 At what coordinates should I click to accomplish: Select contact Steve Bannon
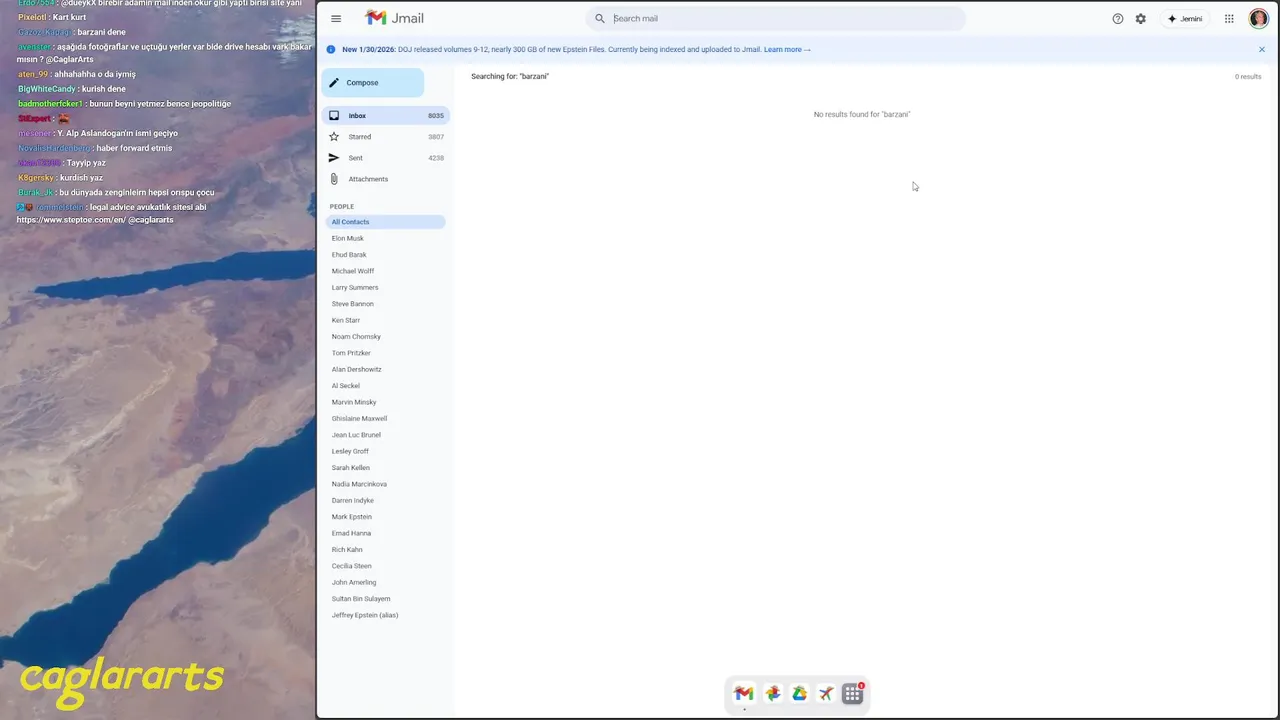(353, 303)
